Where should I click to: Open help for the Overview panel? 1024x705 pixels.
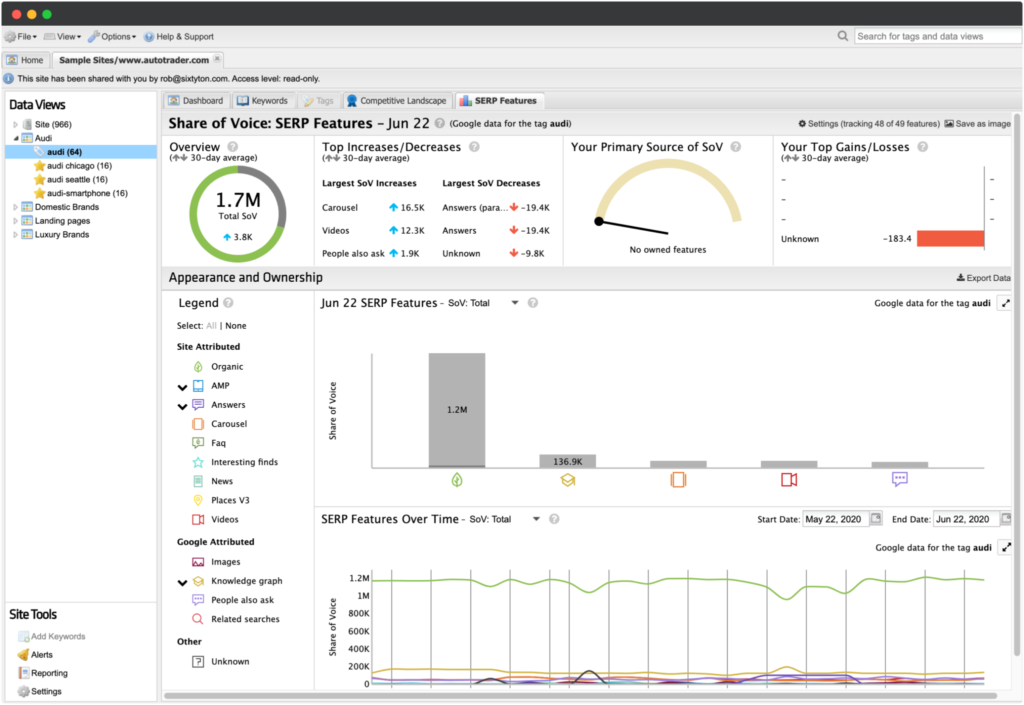pyautogui.click(x=232, y=147)
